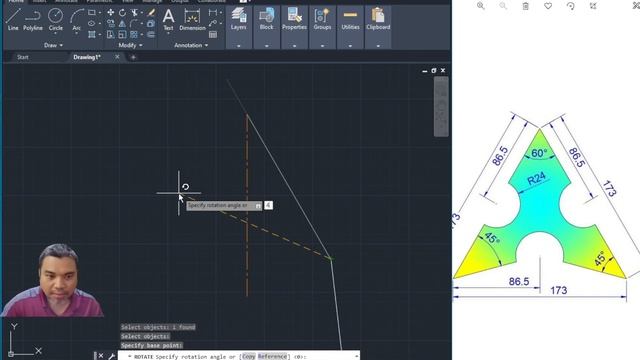Select the Stretch tool icon

(111, 35)
